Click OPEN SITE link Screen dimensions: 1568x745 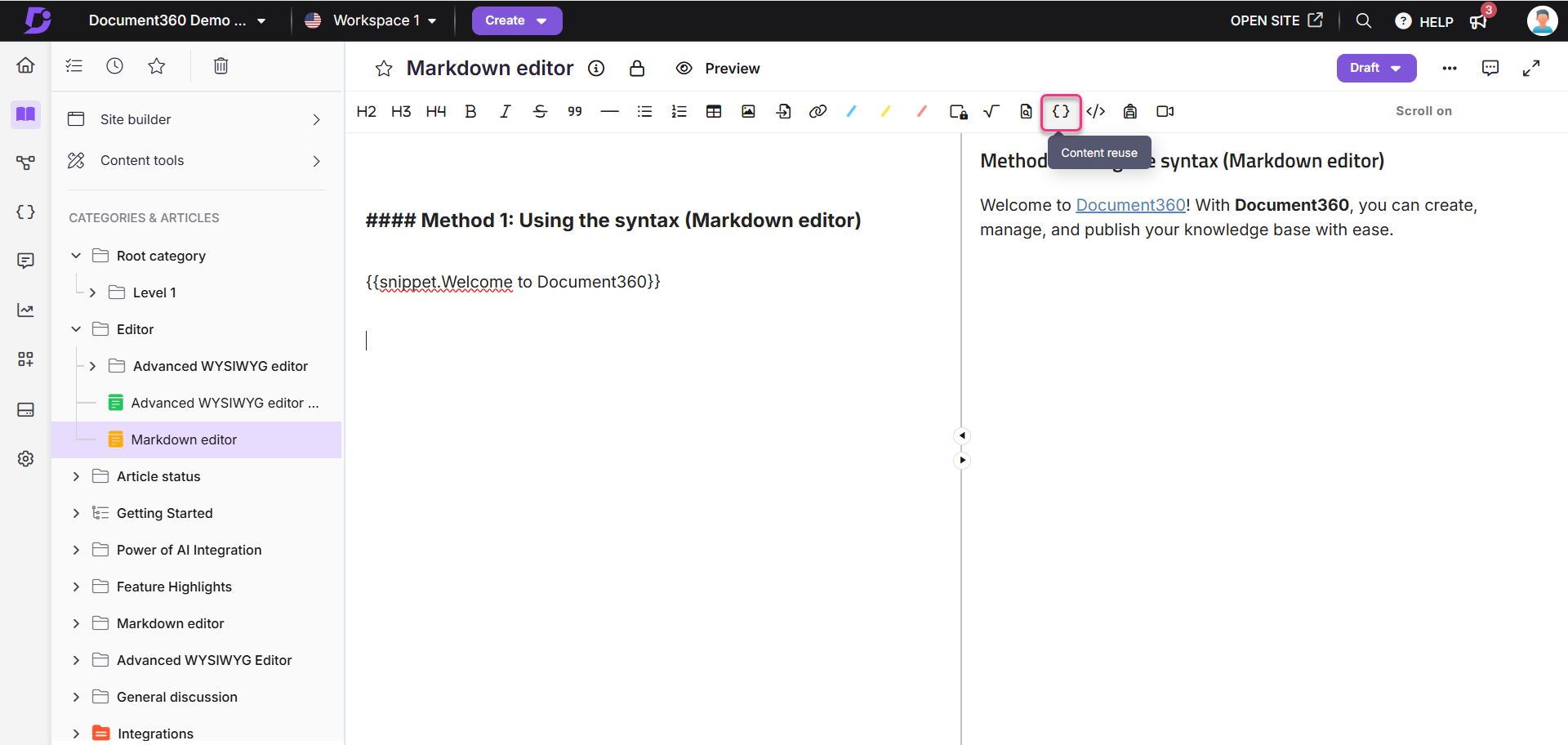point(1276,20)
